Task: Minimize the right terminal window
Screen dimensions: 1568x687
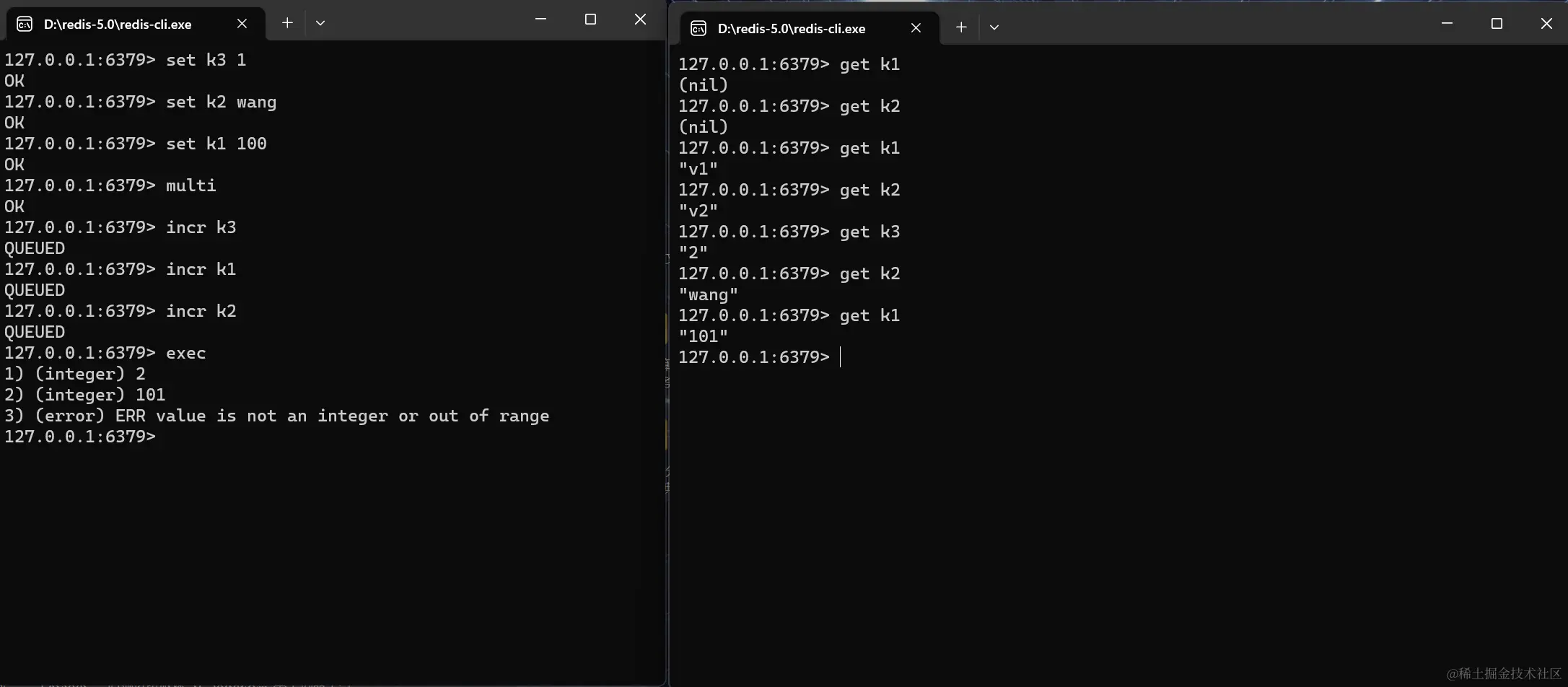Action: [x=1447, y=24]
